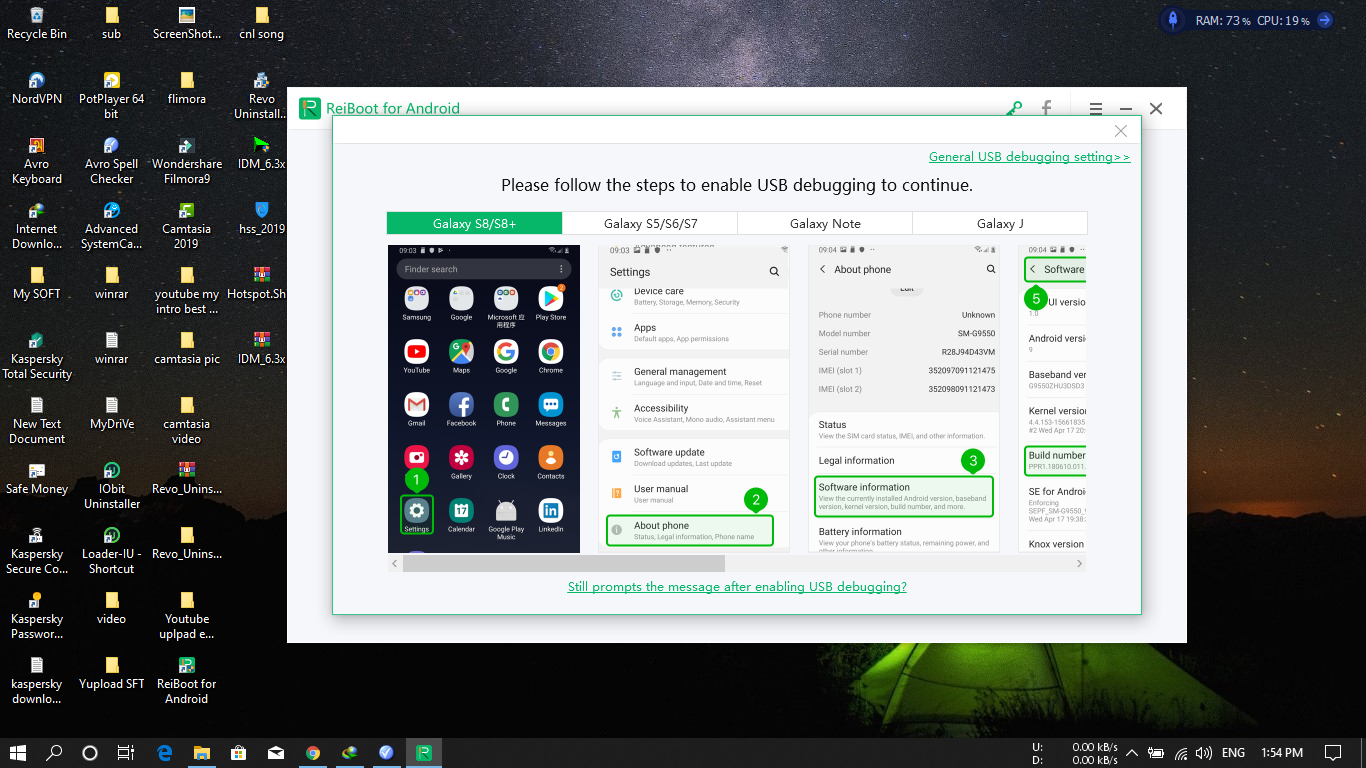Open the Facebook icon in title bar

click(1046, 108)
